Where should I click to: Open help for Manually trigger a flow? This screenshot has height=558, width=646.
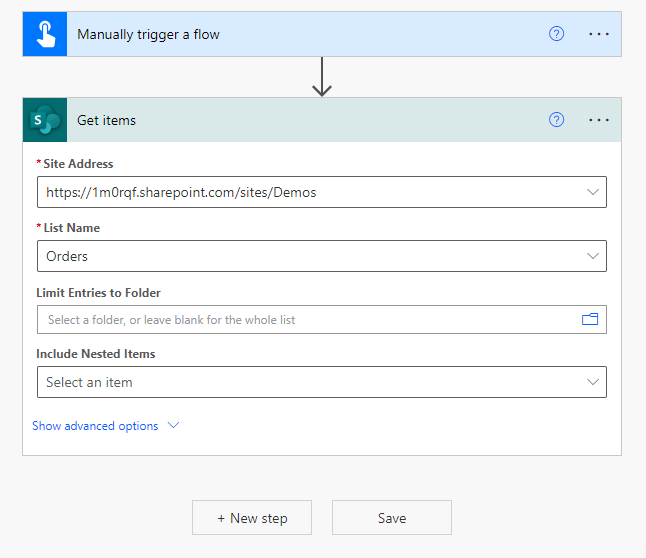coord(557,34)
